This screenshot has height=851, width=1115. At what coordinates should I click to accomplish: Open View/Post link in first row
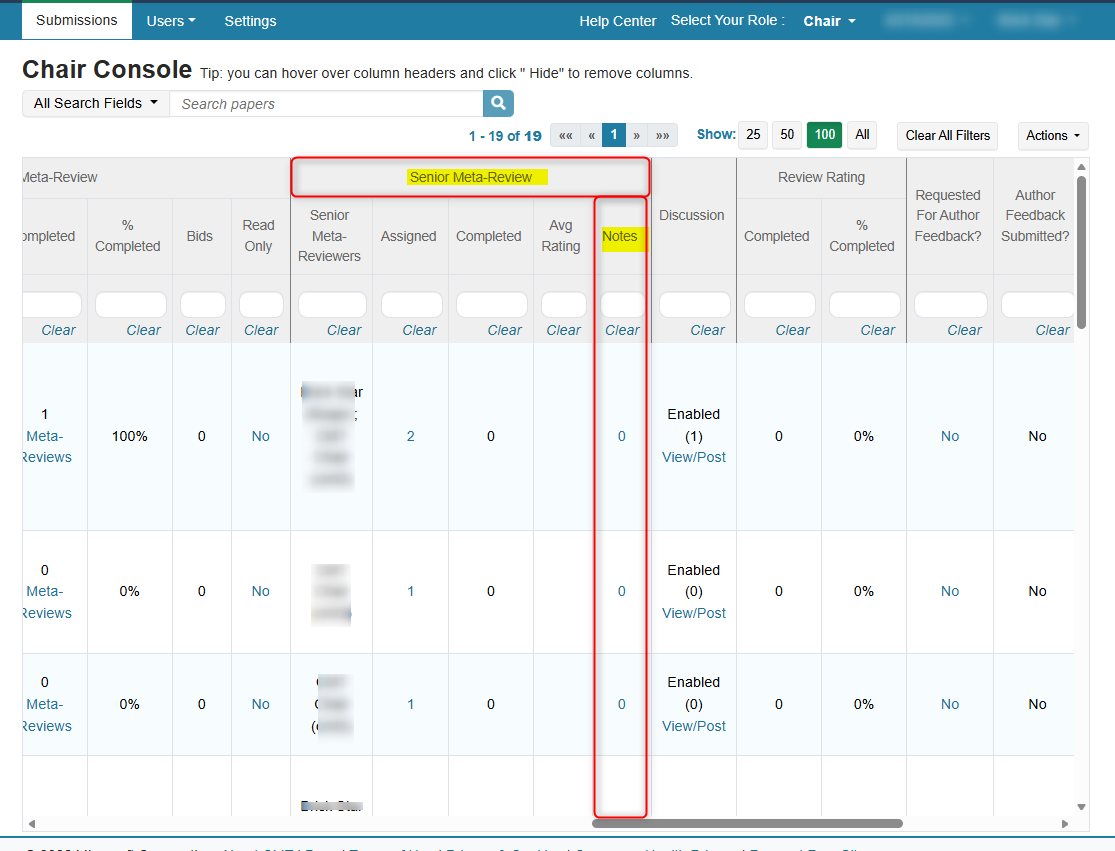(694, 457)
